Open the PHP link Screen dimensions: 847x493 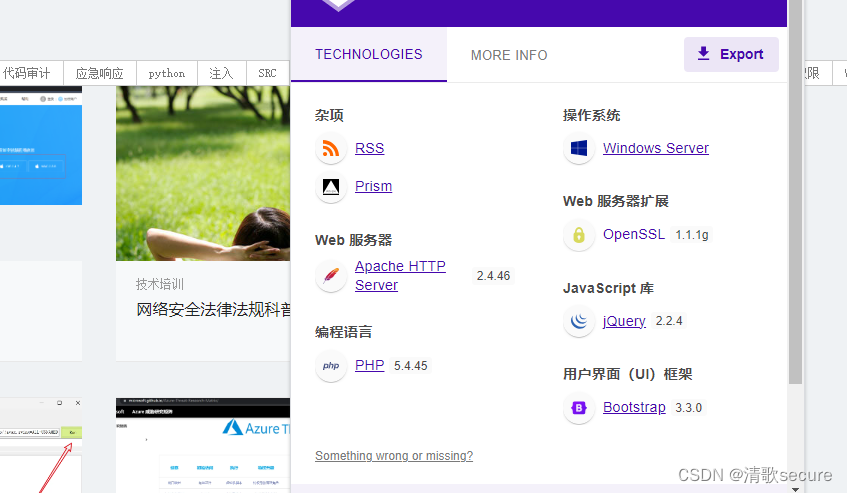369,365
